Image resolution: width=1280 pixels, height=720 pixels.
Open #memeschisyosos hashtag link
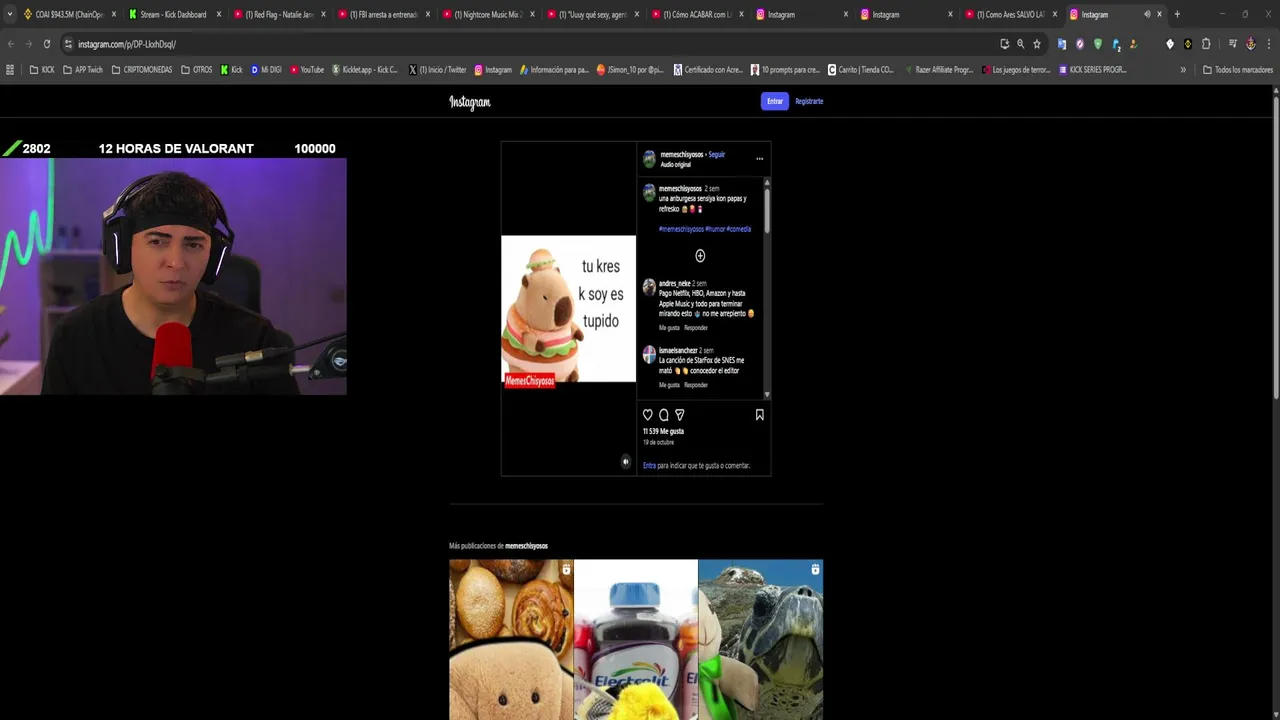pyautogui.click(x=681, y=229)
